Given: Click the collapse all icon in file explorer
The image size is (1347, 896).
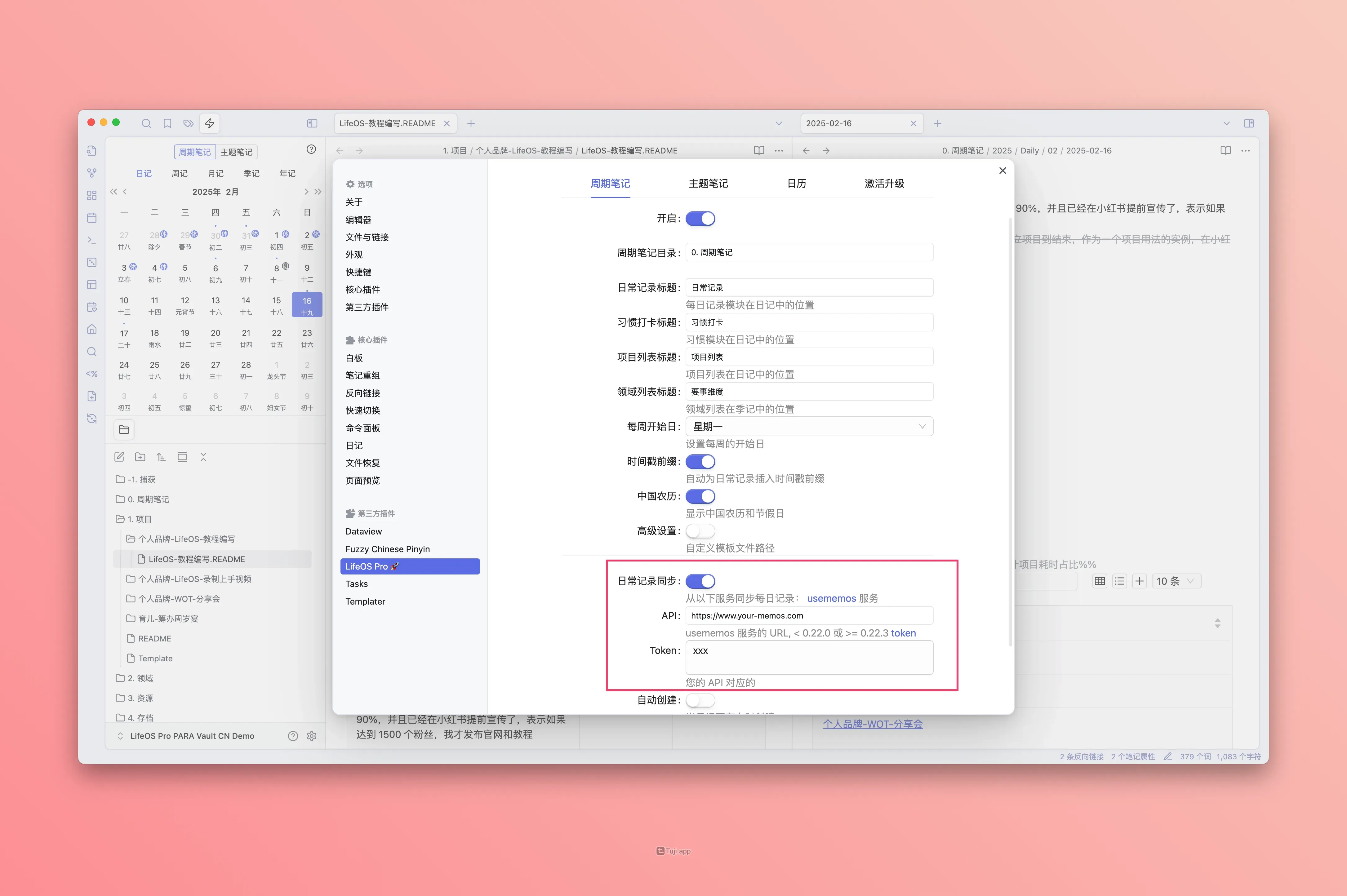Looking at the screenshot, I should [x=203, y=457].
